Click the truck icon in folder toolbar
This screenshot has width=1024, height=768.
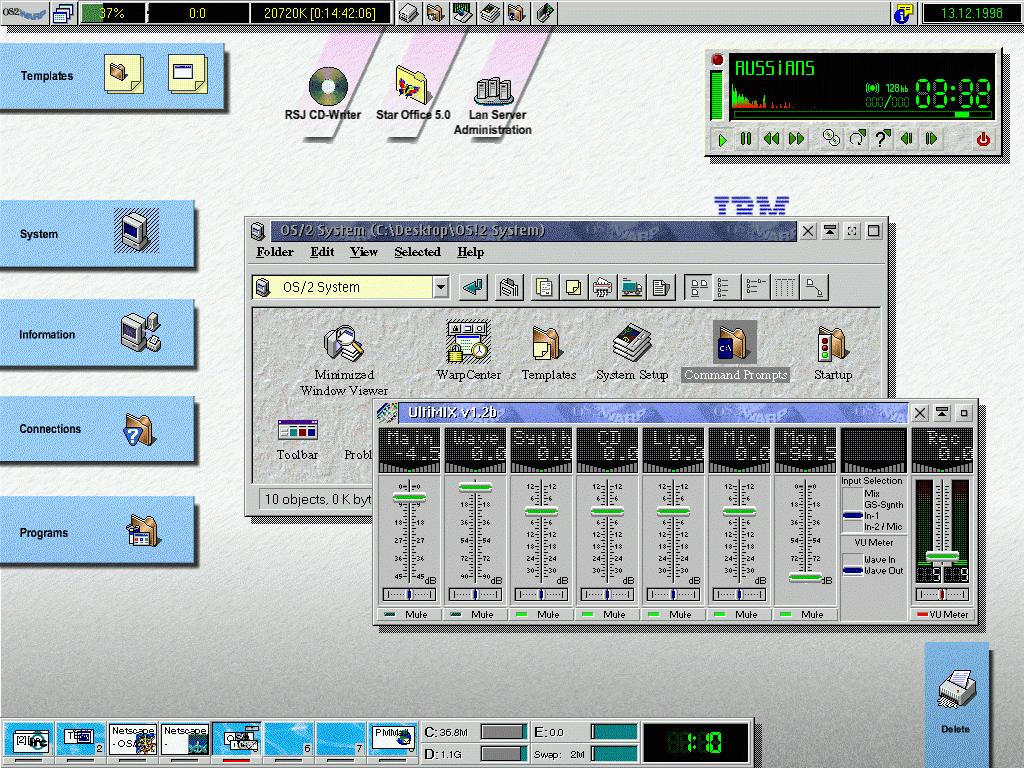tap(632, 287)
